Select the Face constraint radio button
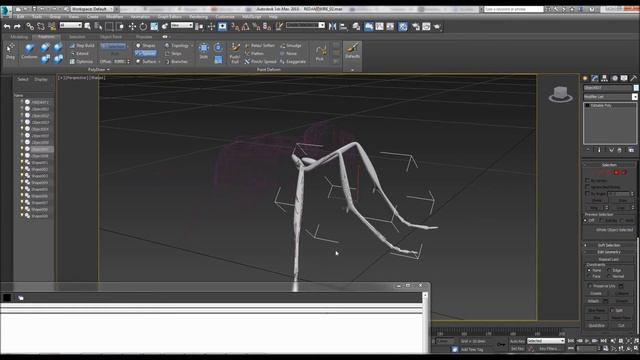The height and width of the screenshot is (360, 640). point(589,276)
